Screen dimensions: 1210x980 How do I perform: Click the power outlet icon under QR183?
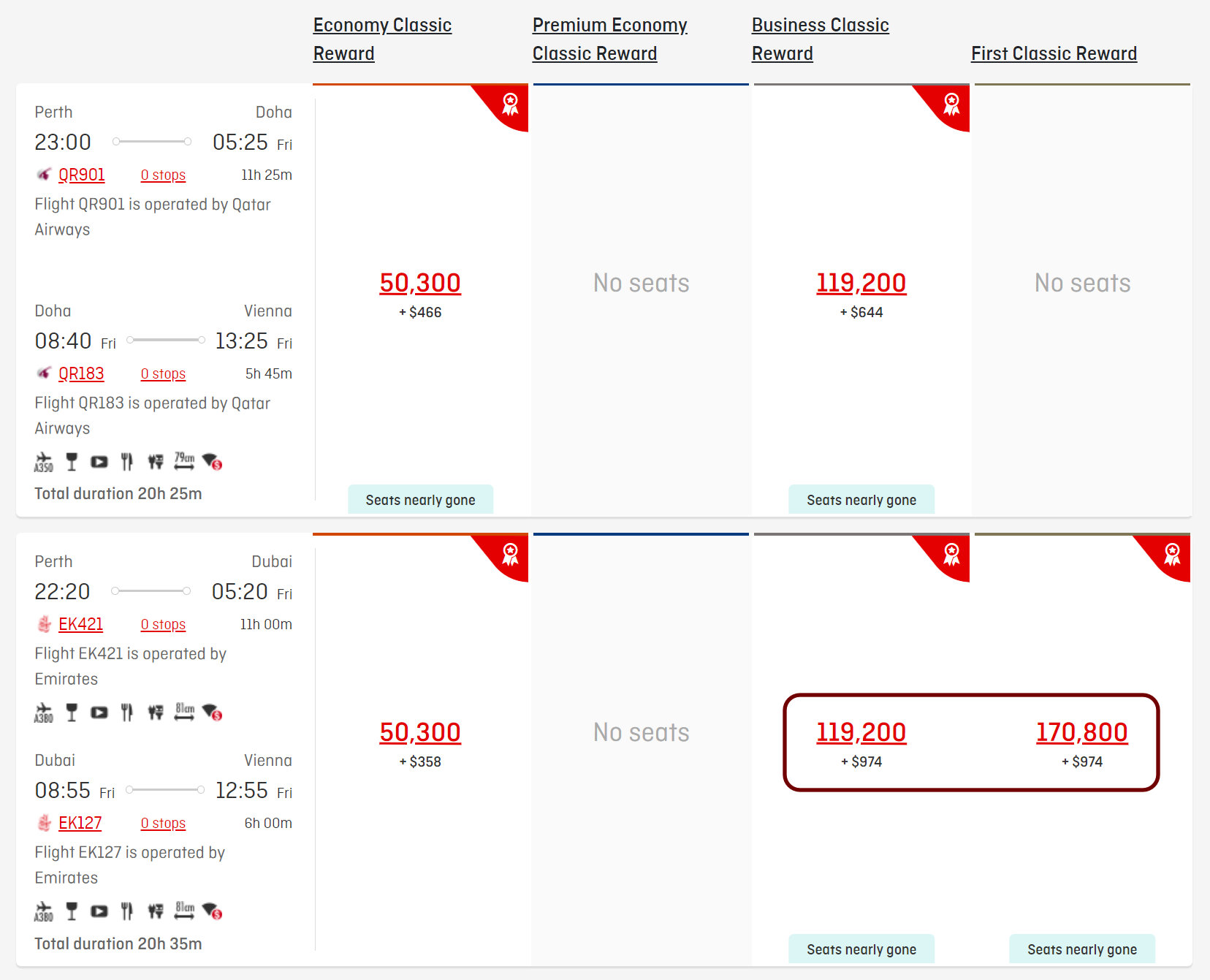(156, 462)
